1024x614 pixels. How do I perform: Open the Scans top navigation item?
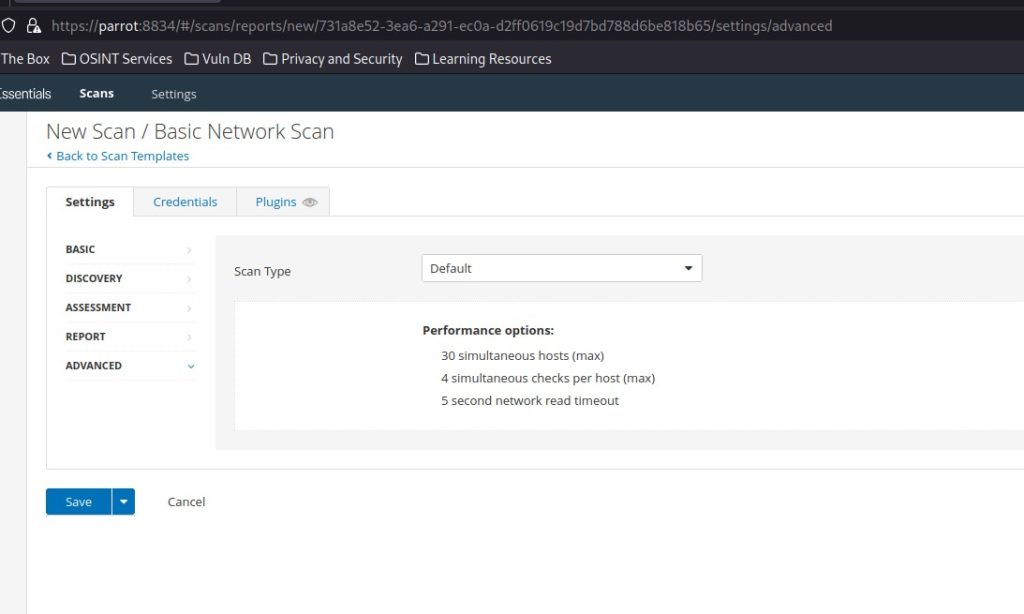[x=97, y=93]
